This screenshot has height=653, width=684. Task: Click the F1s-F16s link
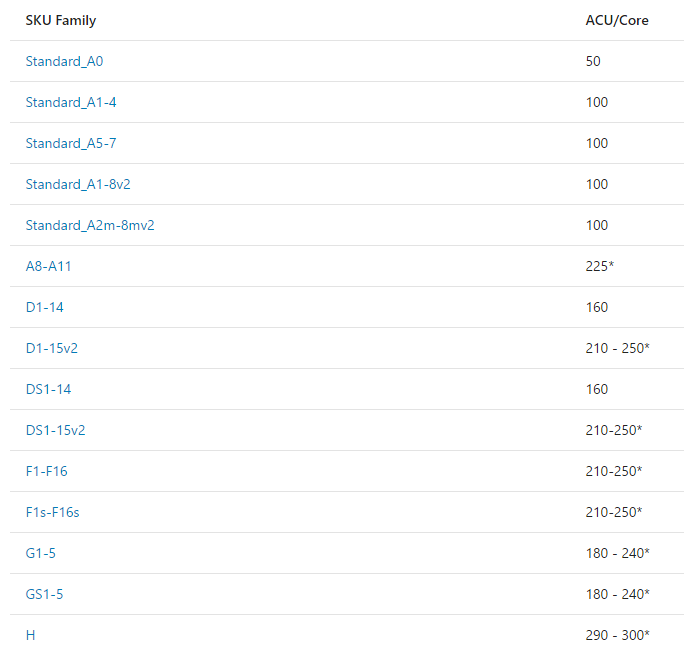[52, 513]
